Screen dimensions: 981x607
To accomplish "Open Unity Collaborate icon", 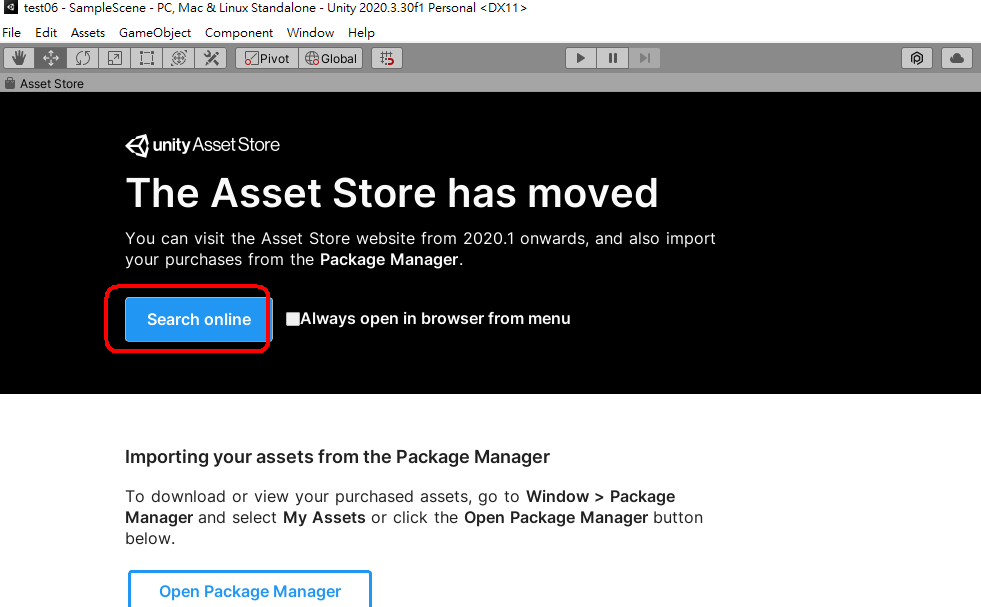I will coord(917,58).
